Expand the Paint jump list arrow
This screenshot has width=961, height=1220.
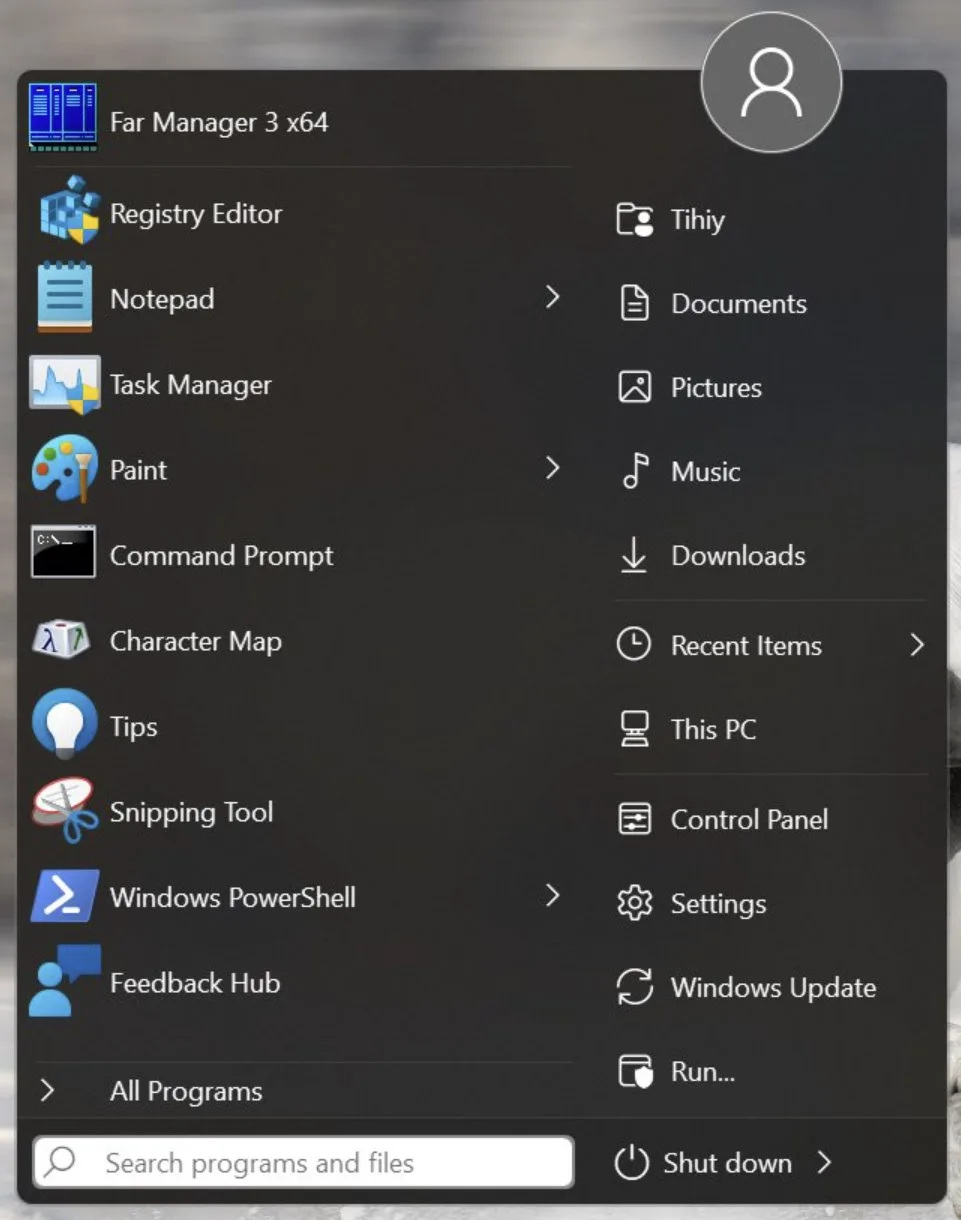click(x=552, y=468)
